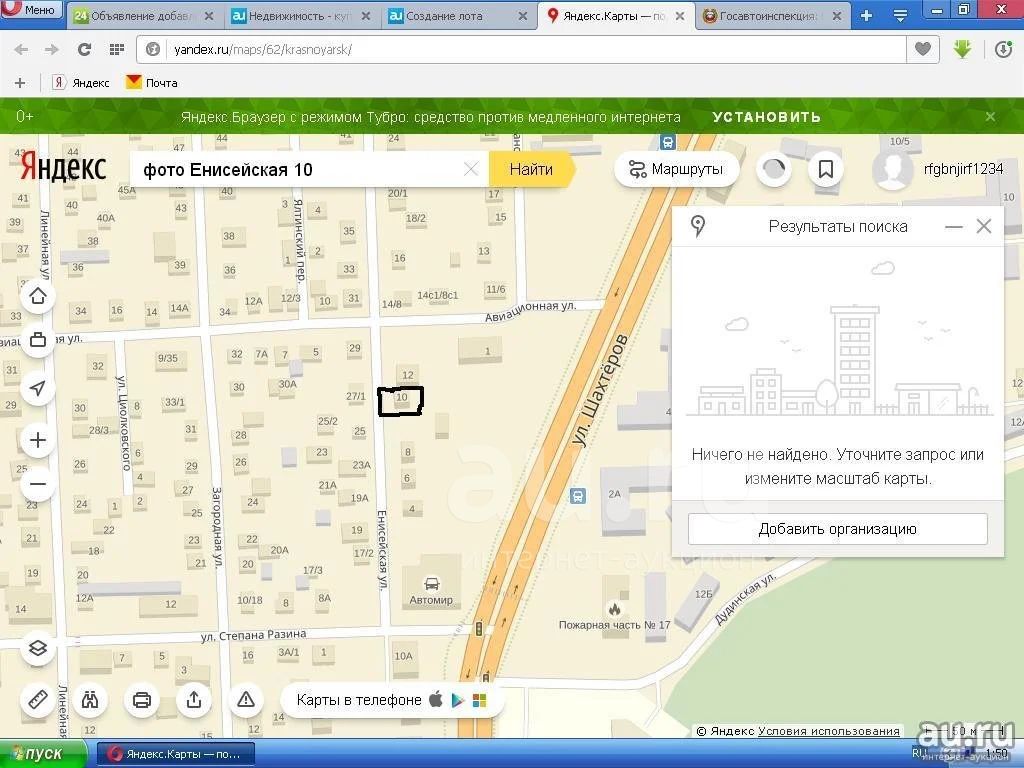Click the Найти search button
The width and height of the screenshot is (1024, 768).
click(532, 170)
